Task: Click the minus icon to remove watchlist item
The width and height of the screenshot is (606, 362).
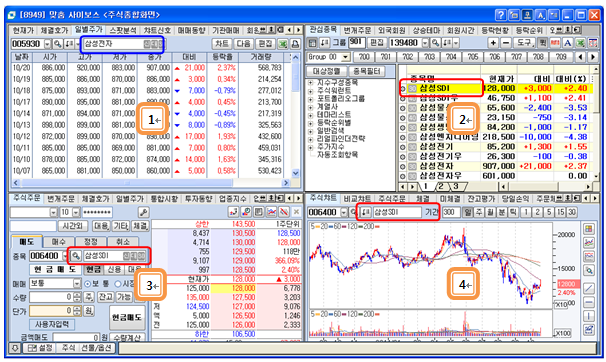Action: pos(506,43)
